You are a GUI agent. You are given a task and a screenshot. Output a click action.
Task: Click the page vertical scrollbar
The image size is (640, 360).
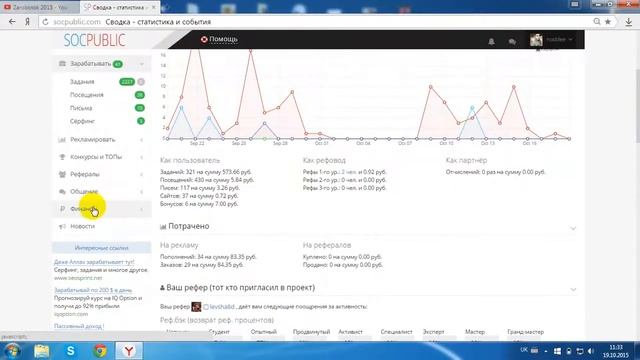pyautogui.click(x=637, y=106)
